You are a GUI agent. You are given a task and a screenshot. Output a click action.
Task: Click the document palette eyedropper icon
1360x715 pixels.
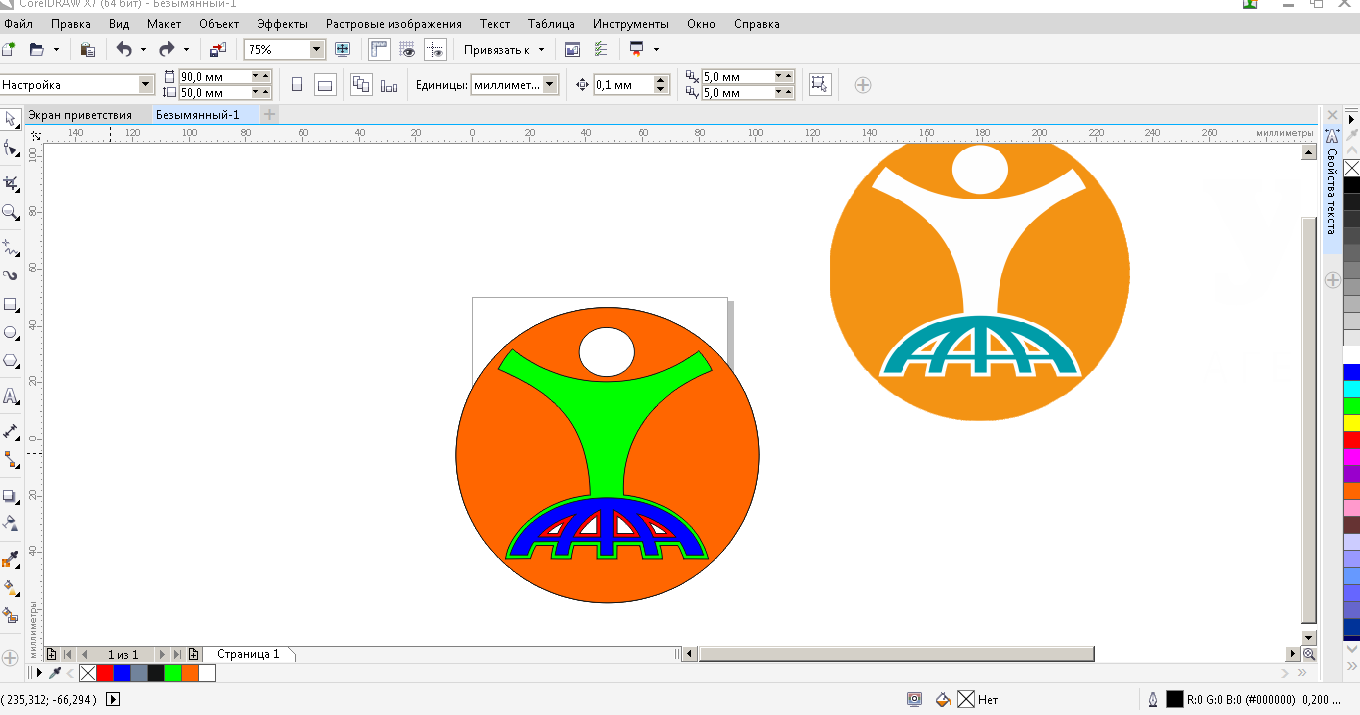tap(55, 673)
